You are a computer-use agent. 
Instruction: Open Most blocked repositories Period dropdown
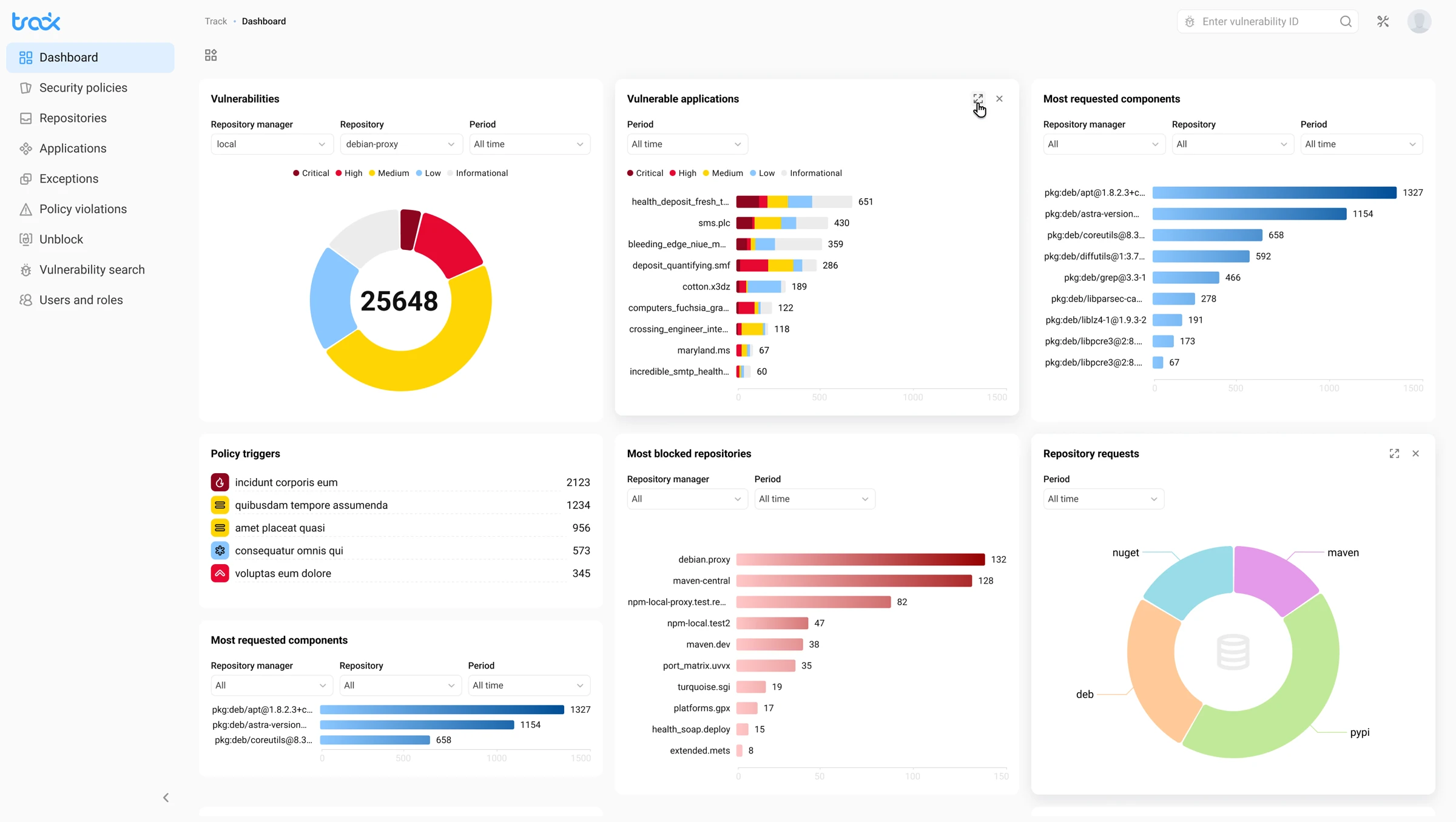click(815, 499)
